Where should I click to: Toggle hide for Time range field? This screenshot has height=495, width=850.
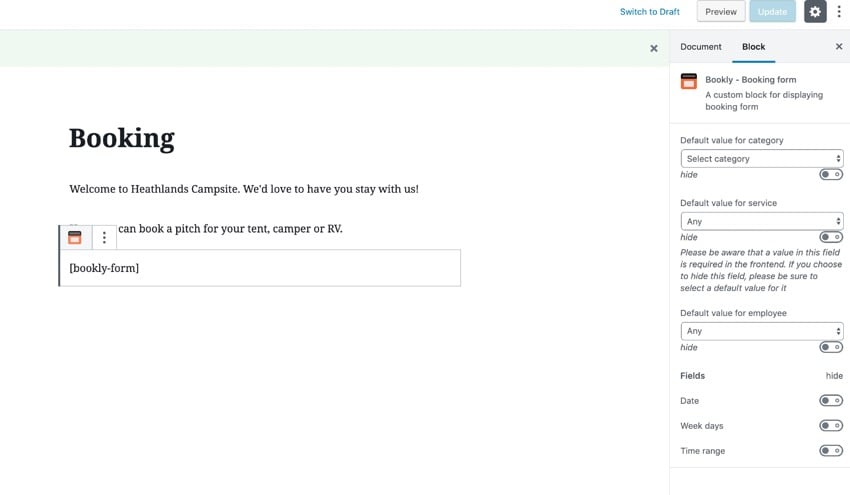point(830,451)
